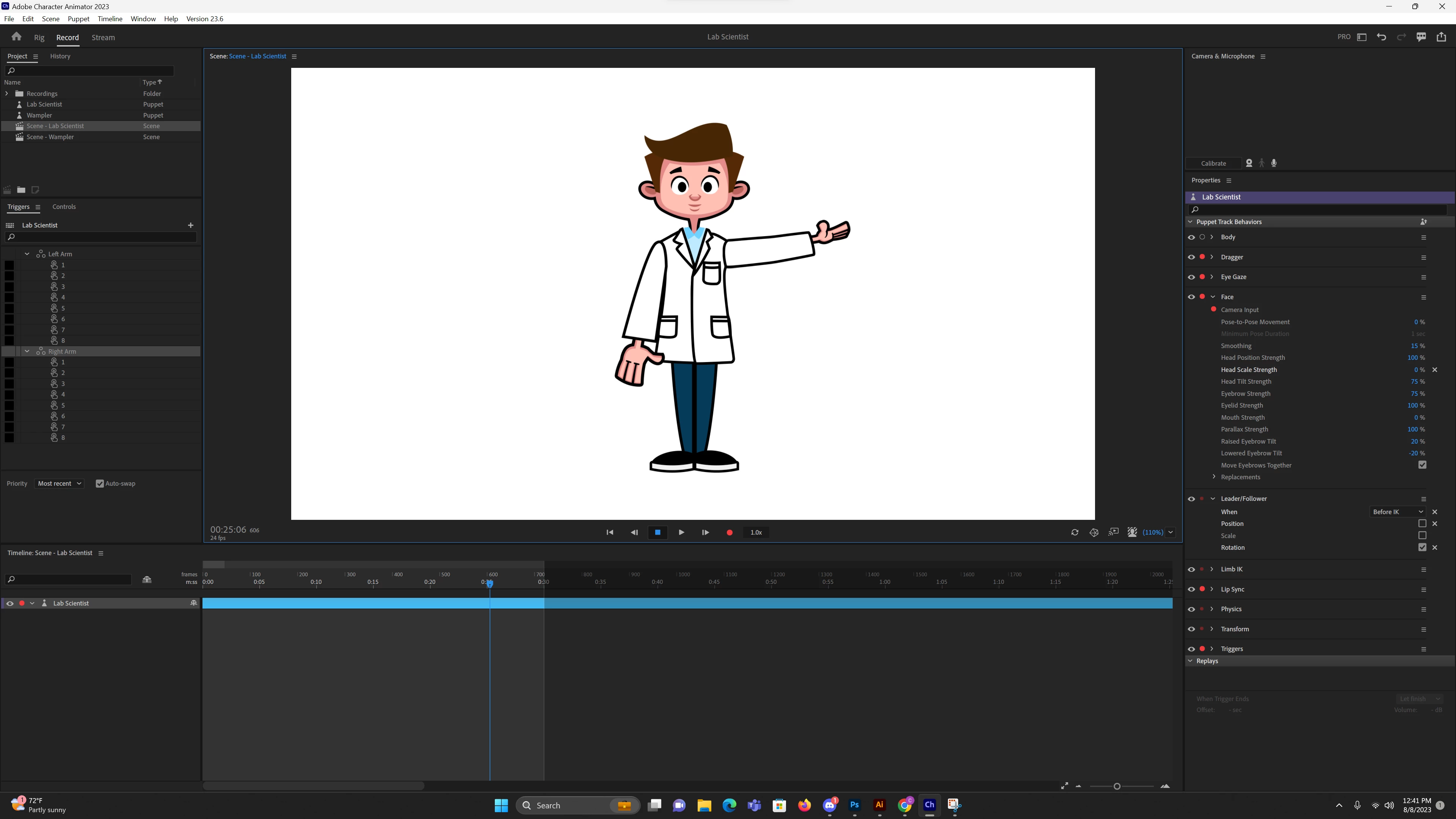Viewport: 1456px width, 819px height.
Task: Click the Share/export icon at top right
Action: [1441, 37]
